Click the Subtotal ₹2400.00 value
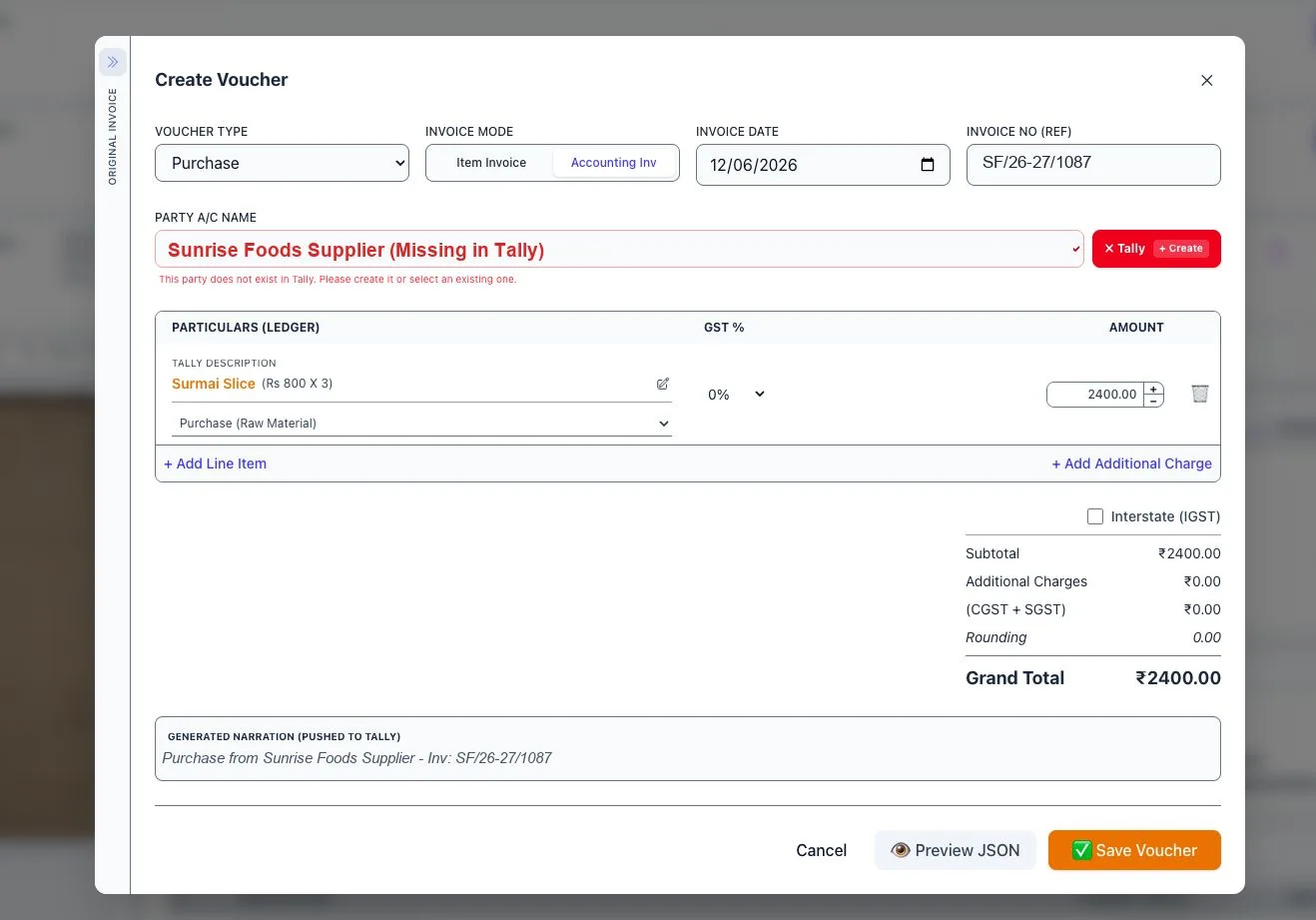The image size is (1316, 920). point(1189,553)
